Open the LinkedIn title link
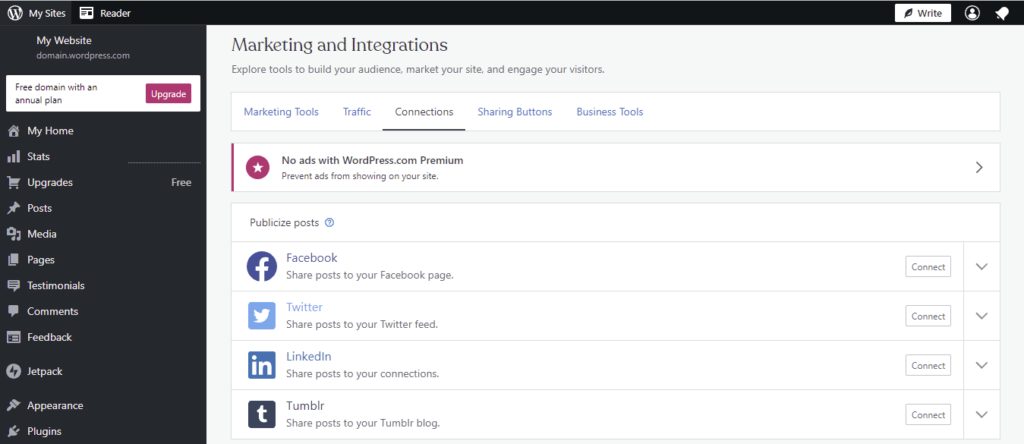 (x=309, y=357)
